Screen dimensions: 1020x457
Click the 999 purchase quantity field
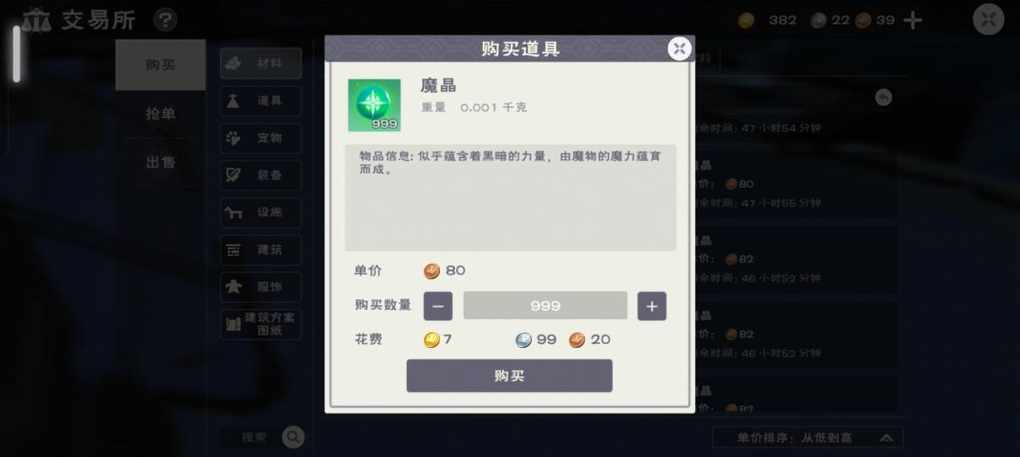pos(545,306)
